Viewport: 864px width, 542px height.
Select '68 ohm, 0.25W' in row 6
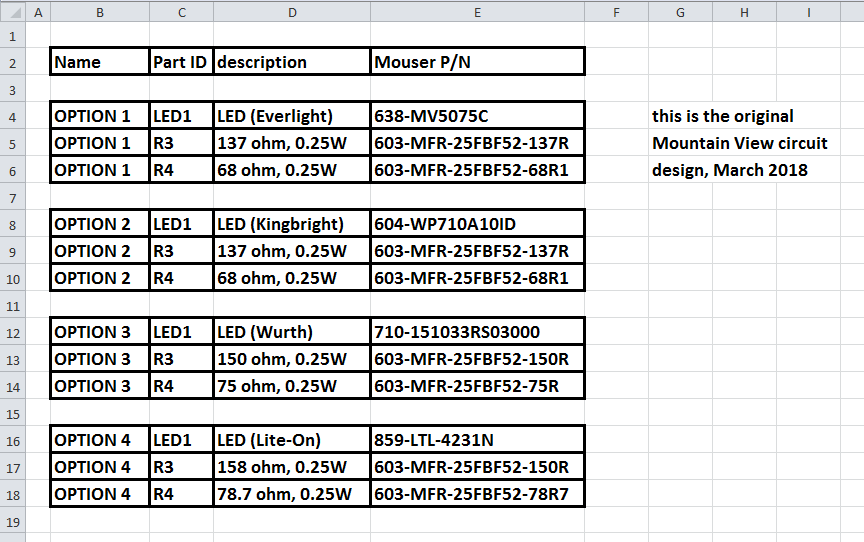click(x=292, y=170)
